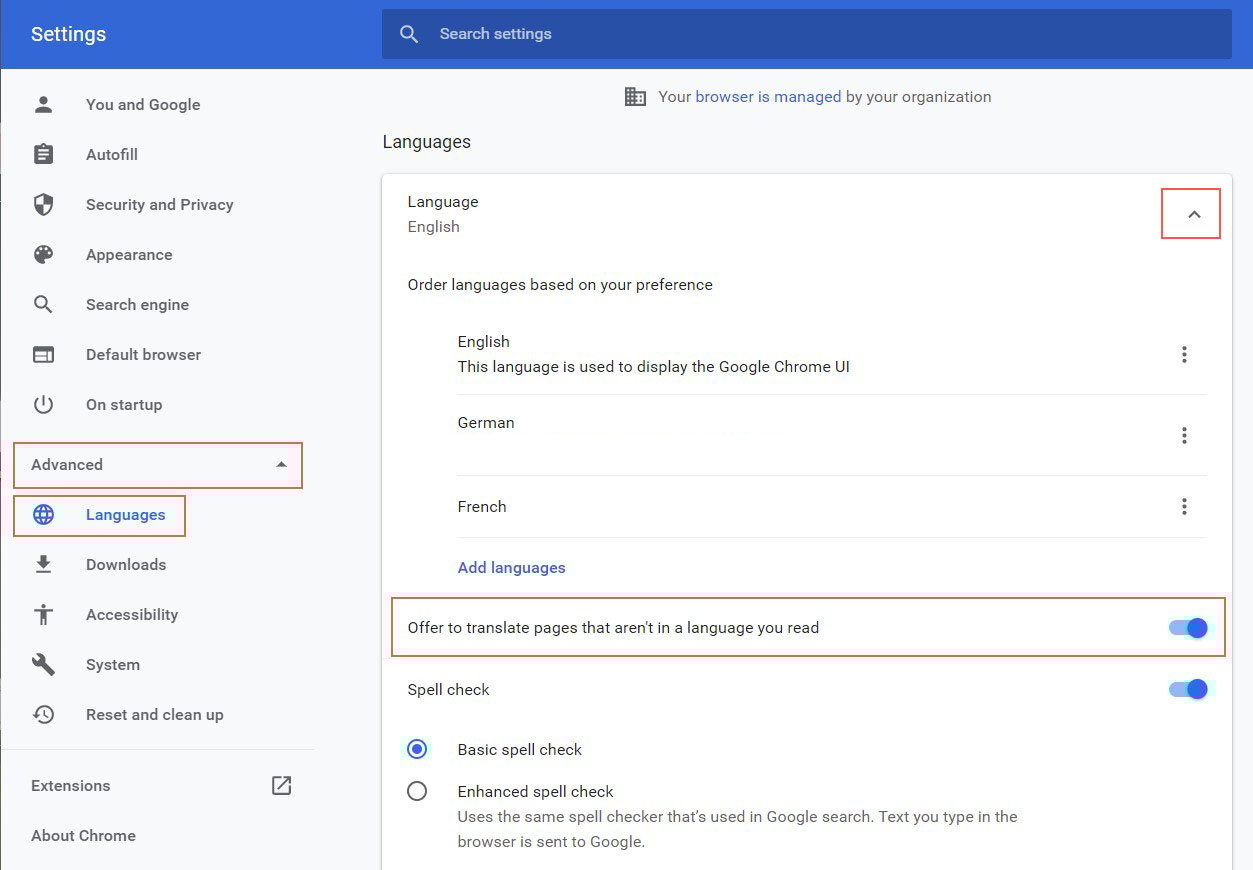Viewport: 1253px width, 870px height.
Task: Click the On startup power icon
Action: [43, 404]
